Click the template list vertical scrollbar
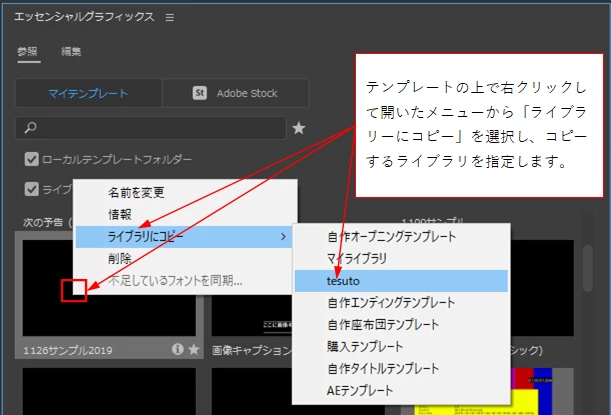 [588, 268]
